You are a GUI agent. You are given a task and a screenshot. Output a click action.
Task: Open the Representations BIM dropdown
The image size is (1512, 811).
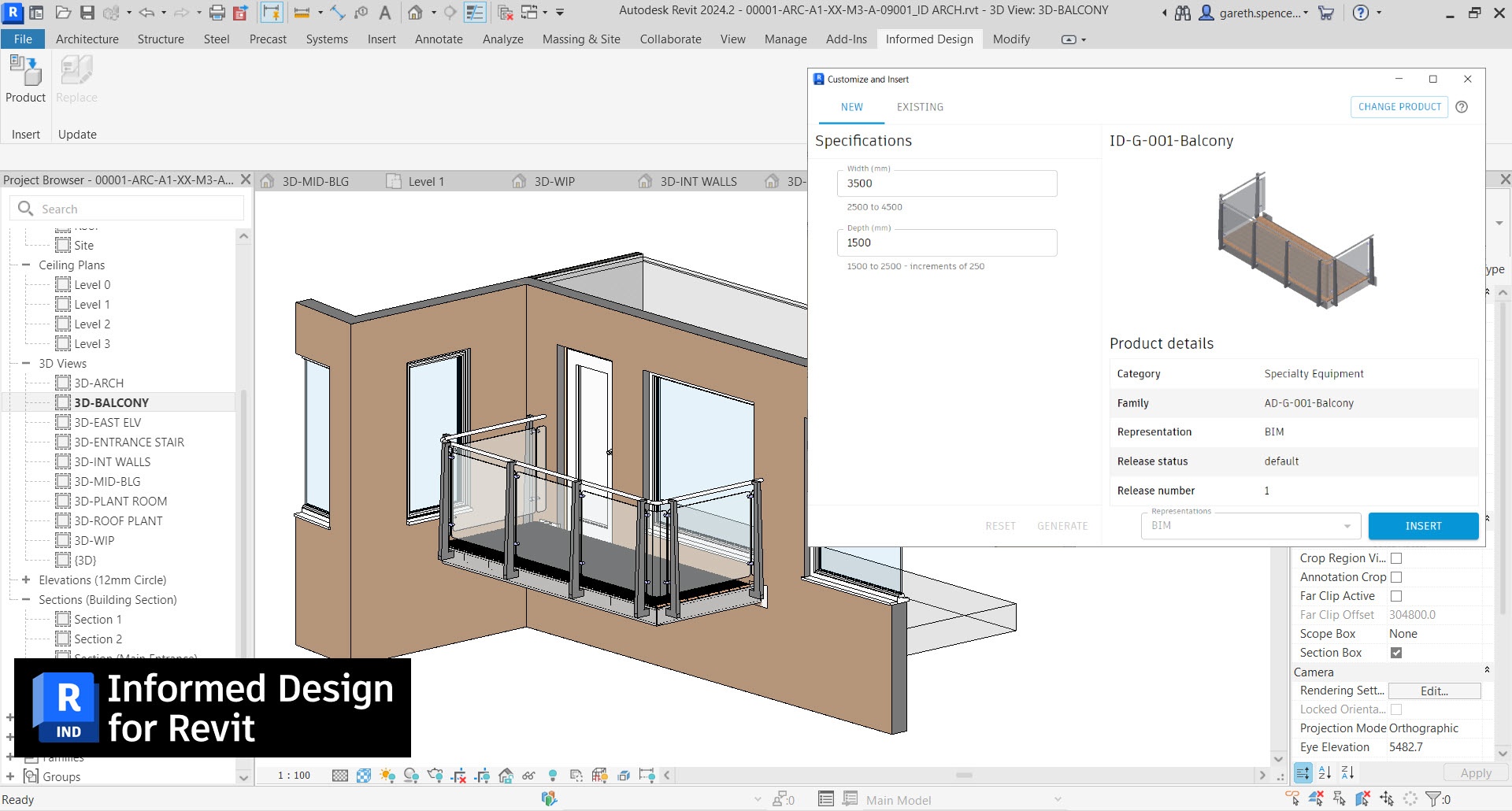click(x=1251, y=526)
